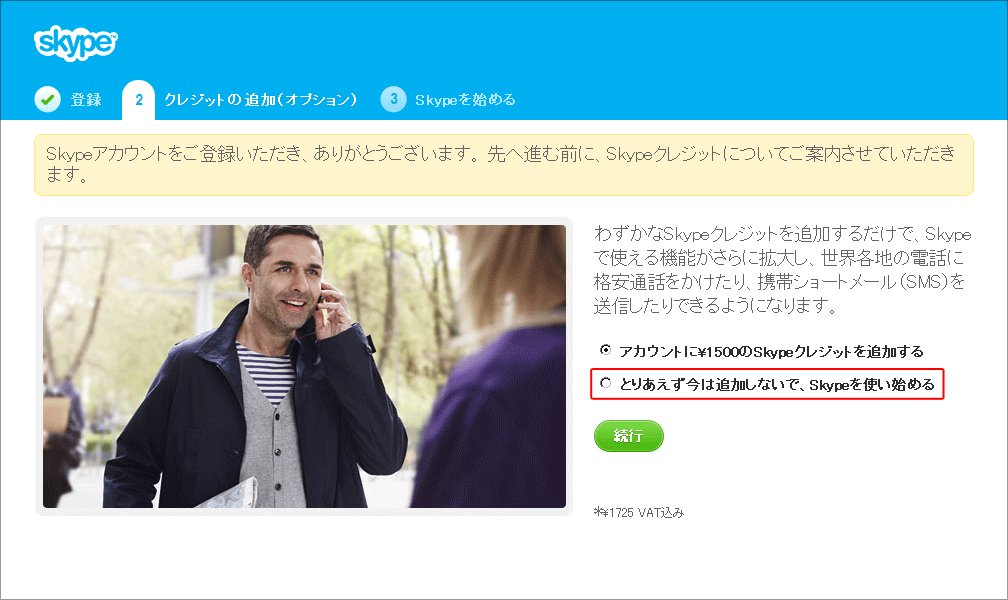Select the ¥1500 Skype credit radio option
Screen dimensions: 1008x600
pyautogui.click(x=606, y=350)
